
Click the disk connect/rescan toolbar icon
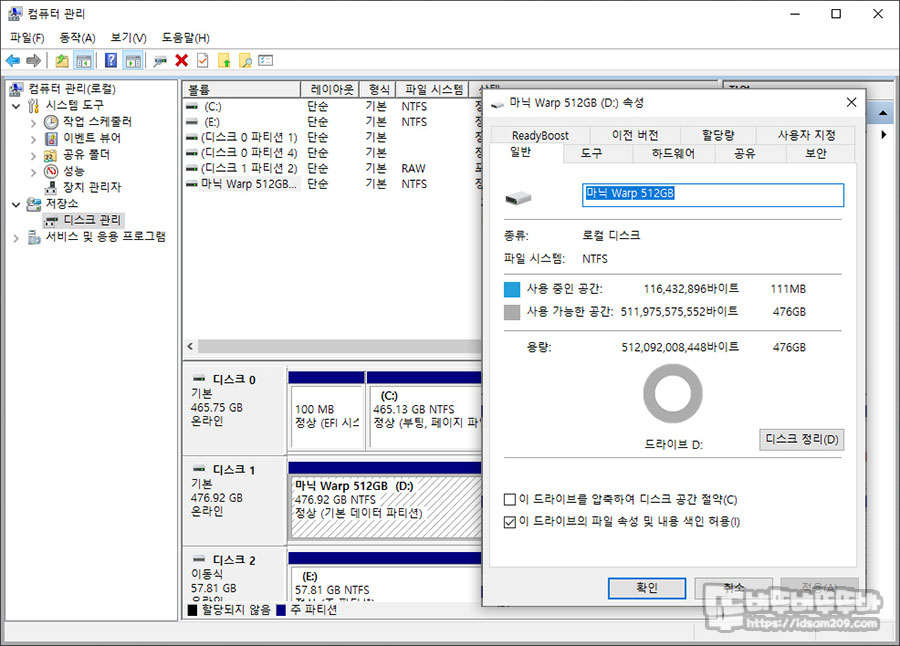pyautogui.click(x=160, y=60)
